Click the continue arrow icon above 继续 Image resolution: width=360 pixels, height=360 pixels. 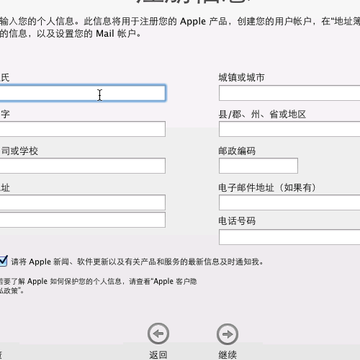point(227,334)
